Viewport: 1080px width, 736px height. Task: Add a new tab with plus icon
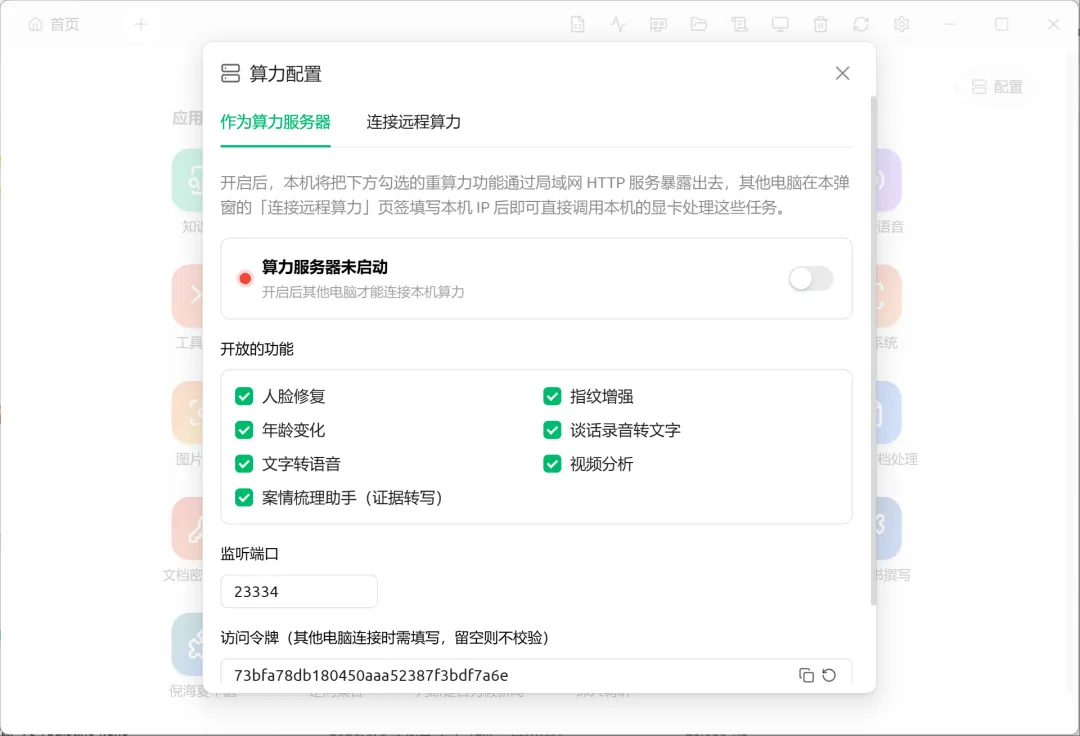point(141,25)
